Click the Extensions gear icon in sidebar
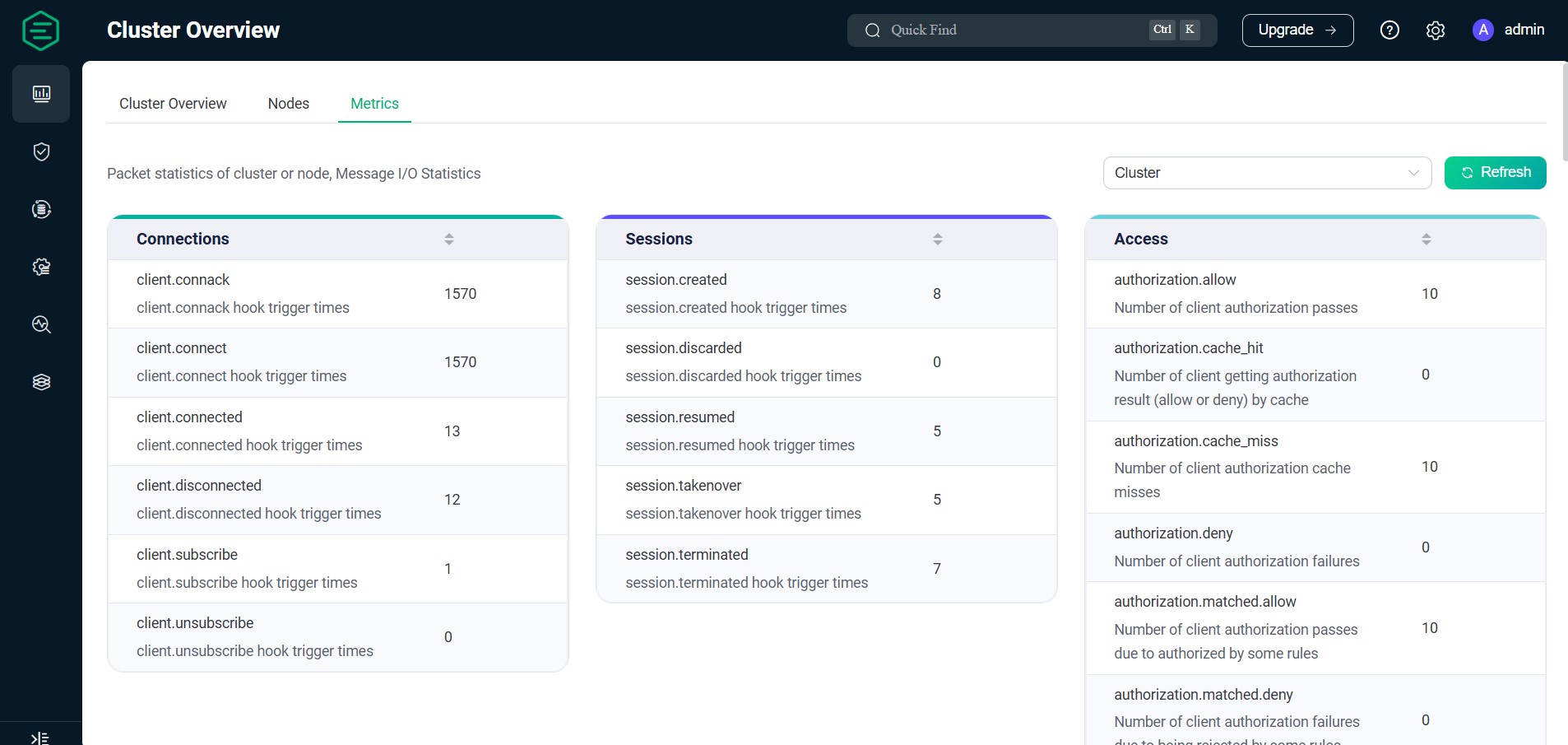1568x745 pixels. (x=40, y=267)
